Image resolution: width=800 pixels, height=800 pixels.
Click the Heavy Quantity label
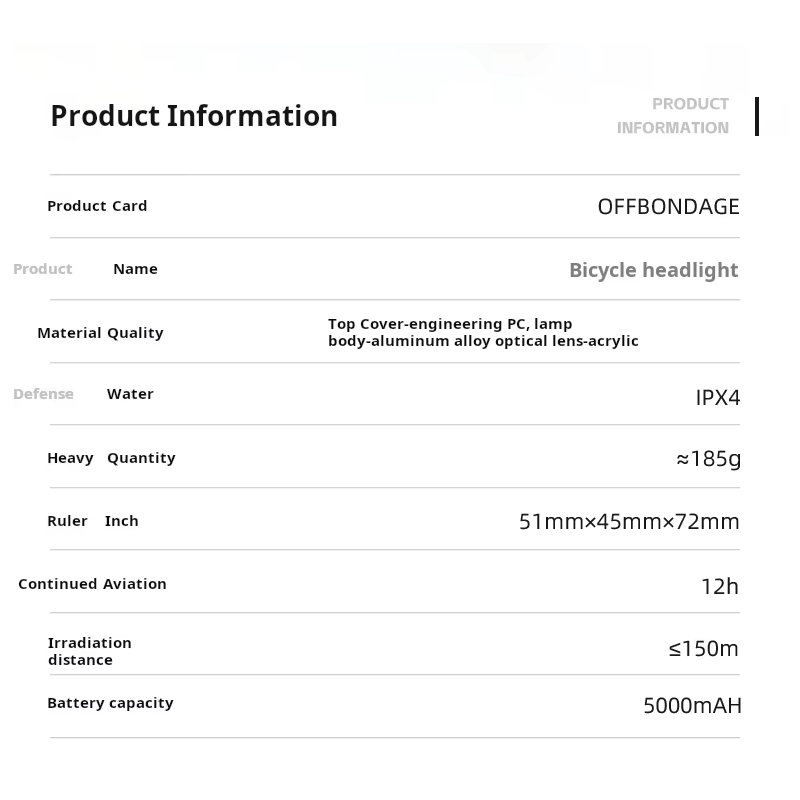pyautogui.click(x=111, y=458)
